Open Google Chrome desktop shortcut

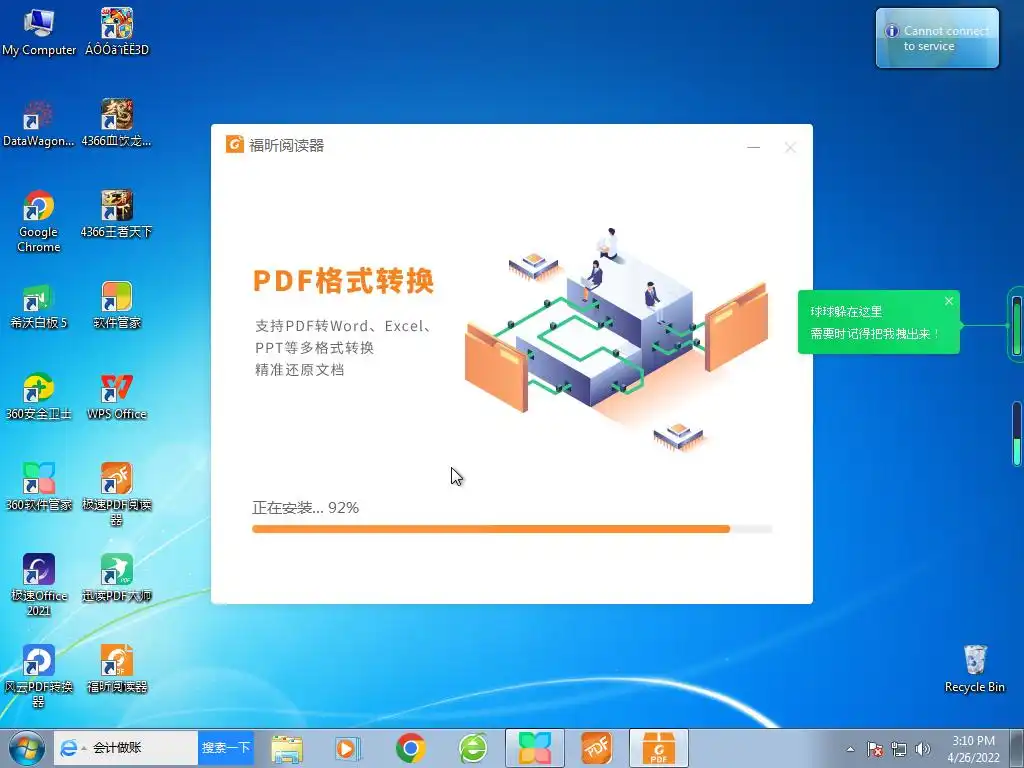[39, 222]
